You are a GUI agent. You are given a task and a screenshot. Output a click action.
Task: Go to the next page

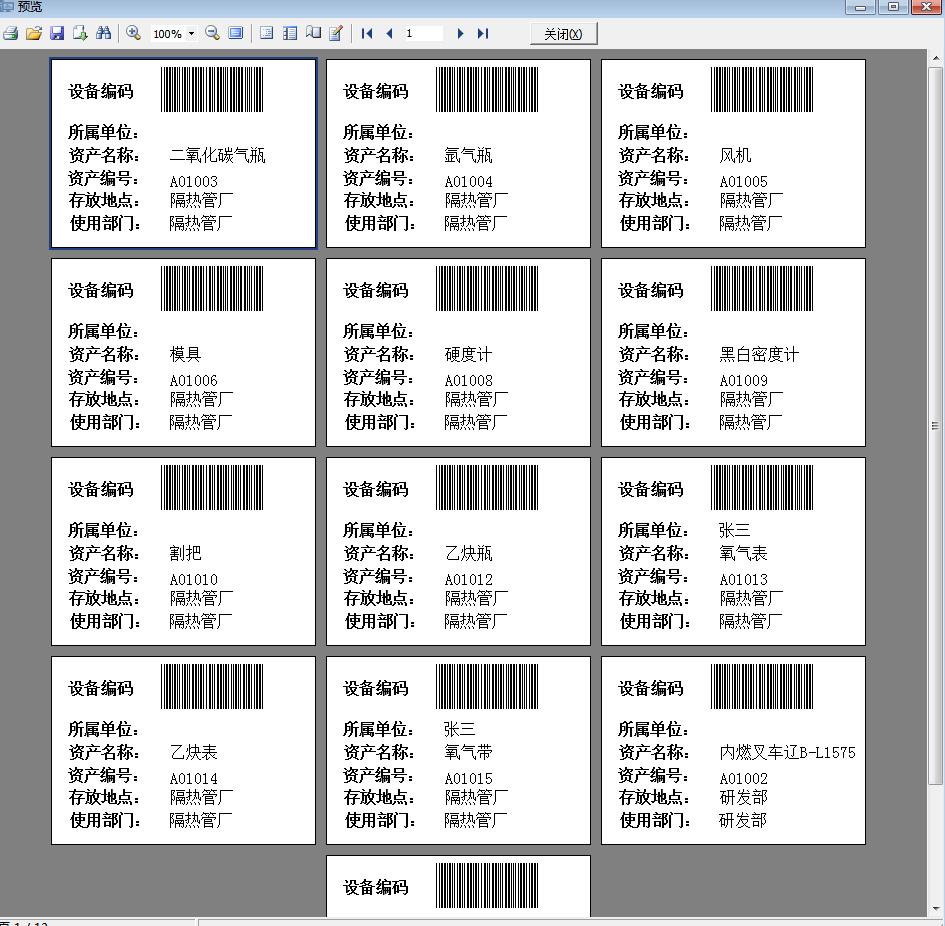[x=460, y=34]
